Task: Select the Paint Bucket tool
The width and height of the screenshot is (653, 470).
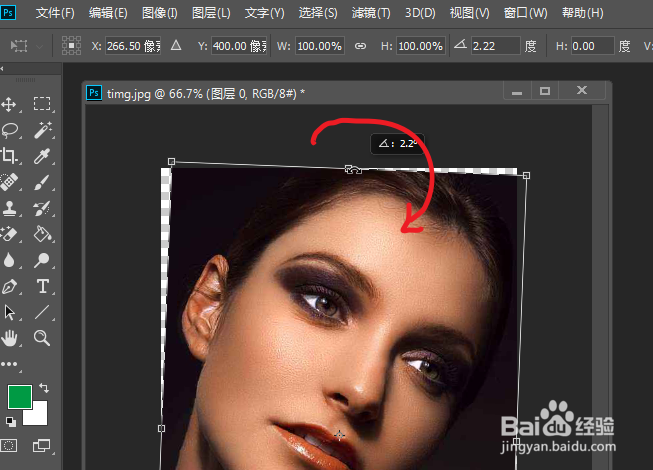Action: (x=42, y=234)
